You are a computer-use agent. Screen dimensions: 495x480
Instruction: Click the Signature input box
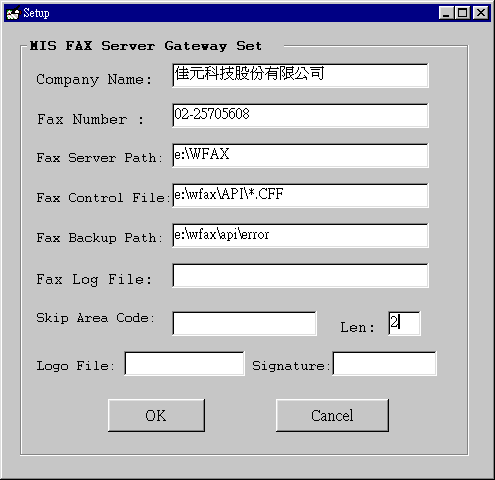click(384, 363)
